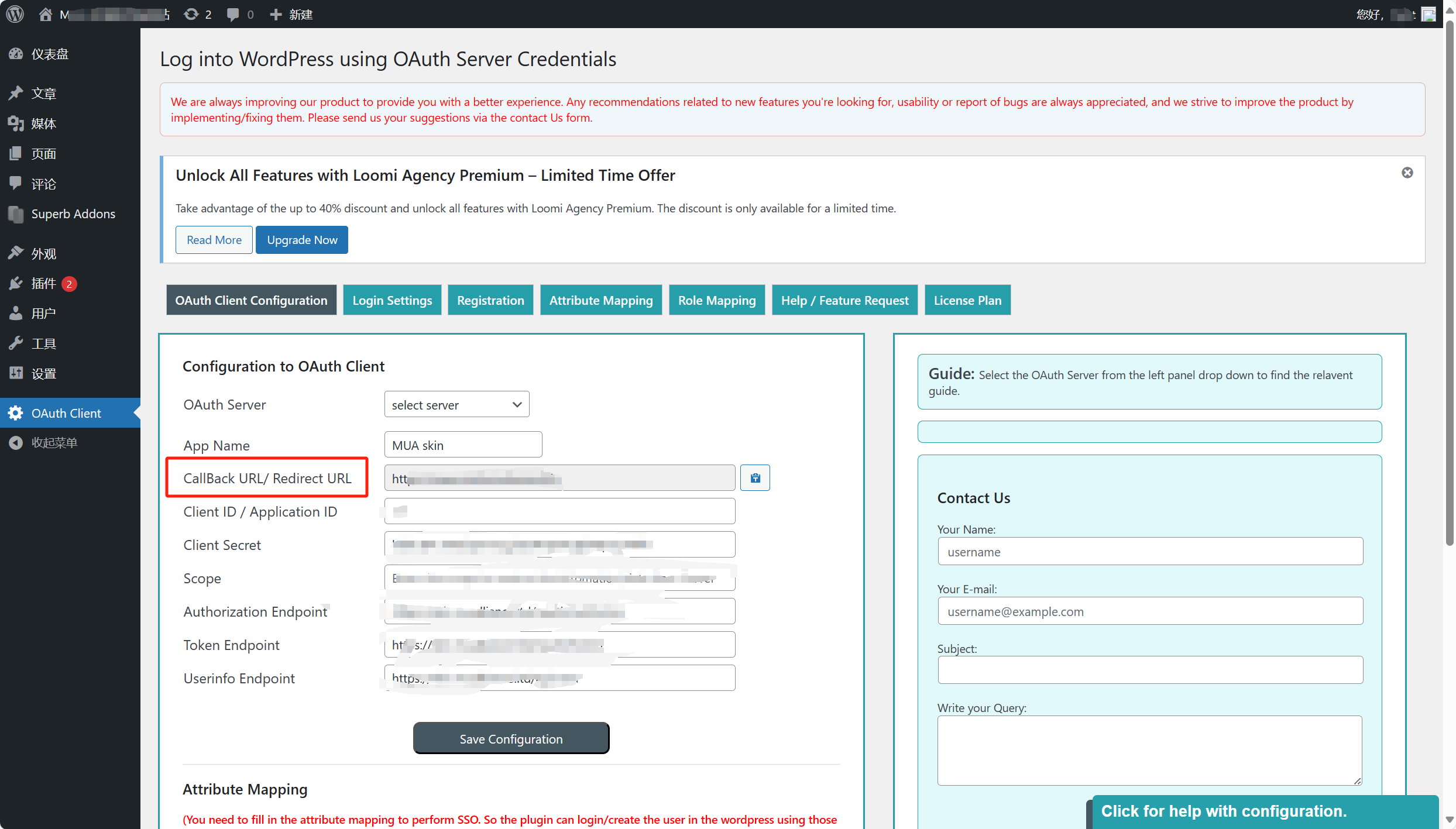This screenshot has height=829, width=1456.
Task: Focus the Token Endpoint field
Action: (559, 645)
